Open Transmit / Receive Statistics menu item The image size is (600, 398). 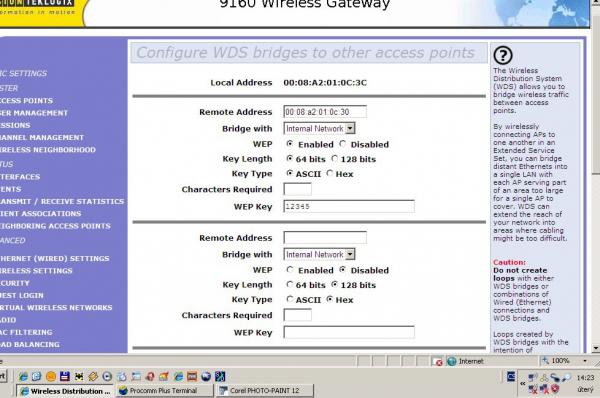62,201
